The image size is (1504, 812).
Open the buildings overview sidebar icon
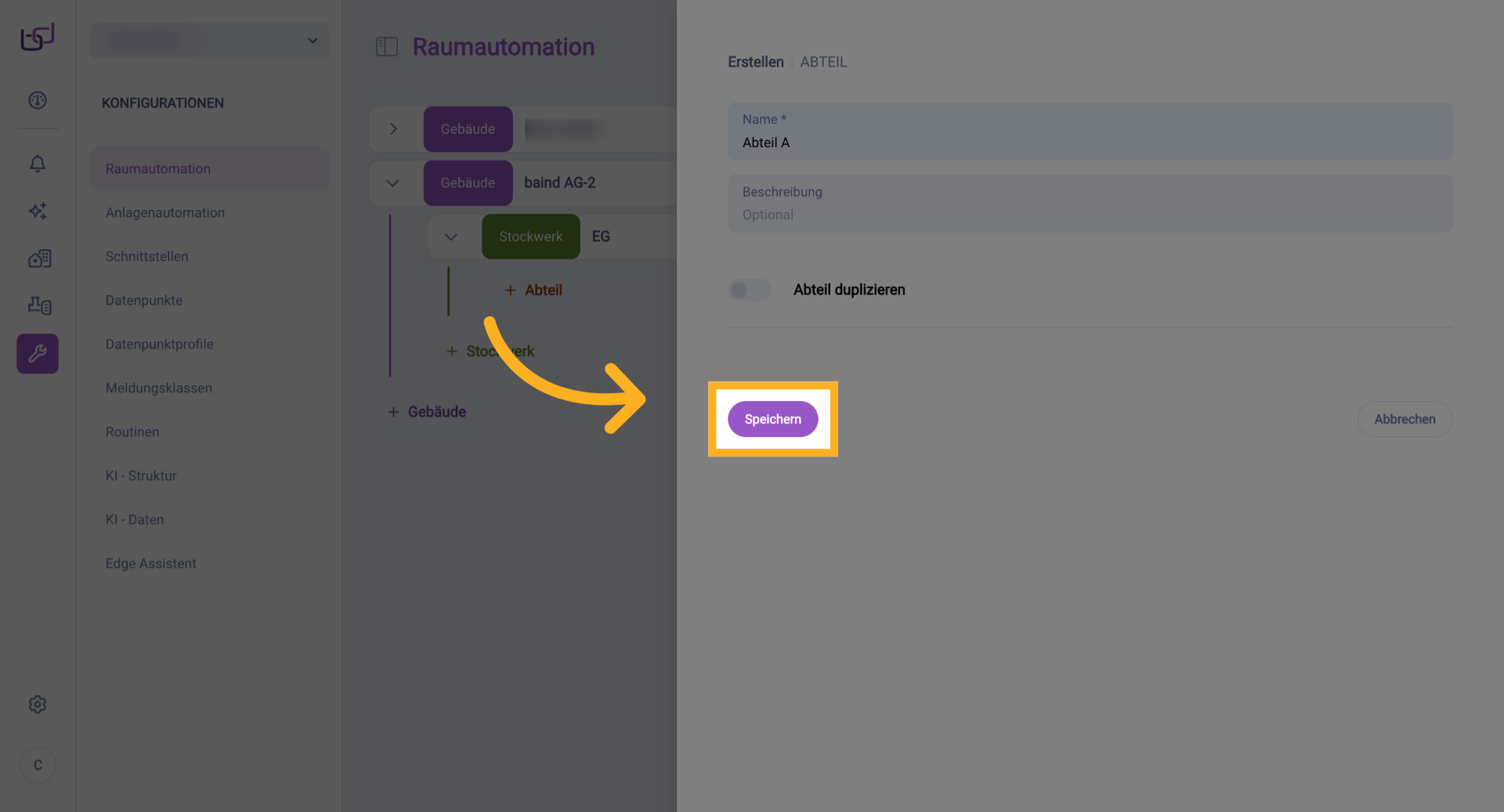(x=39, y=258)
